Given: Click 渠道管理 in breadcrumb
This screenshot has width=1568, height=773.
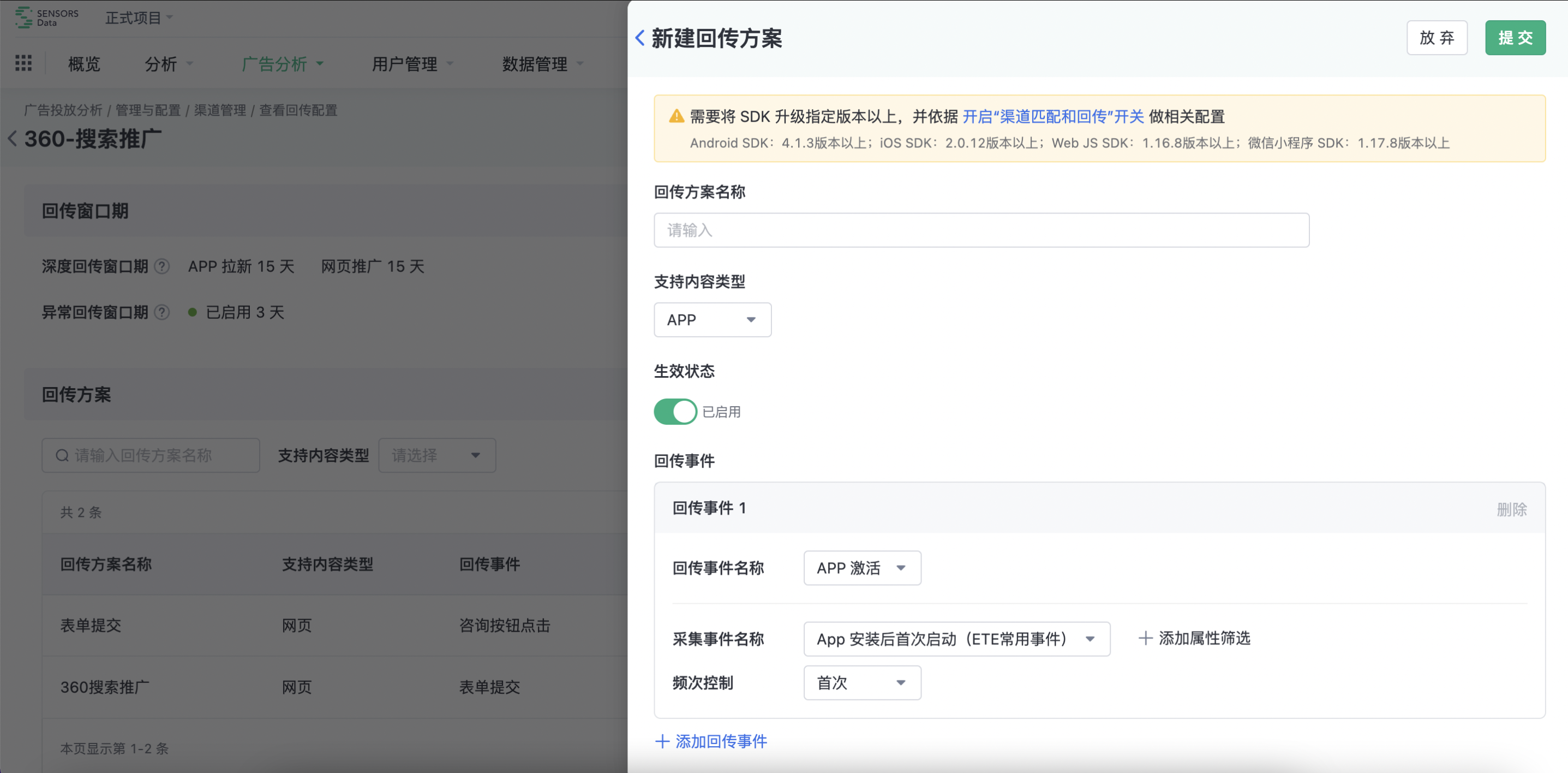Looking at the screenshot, I should [220, 110].
